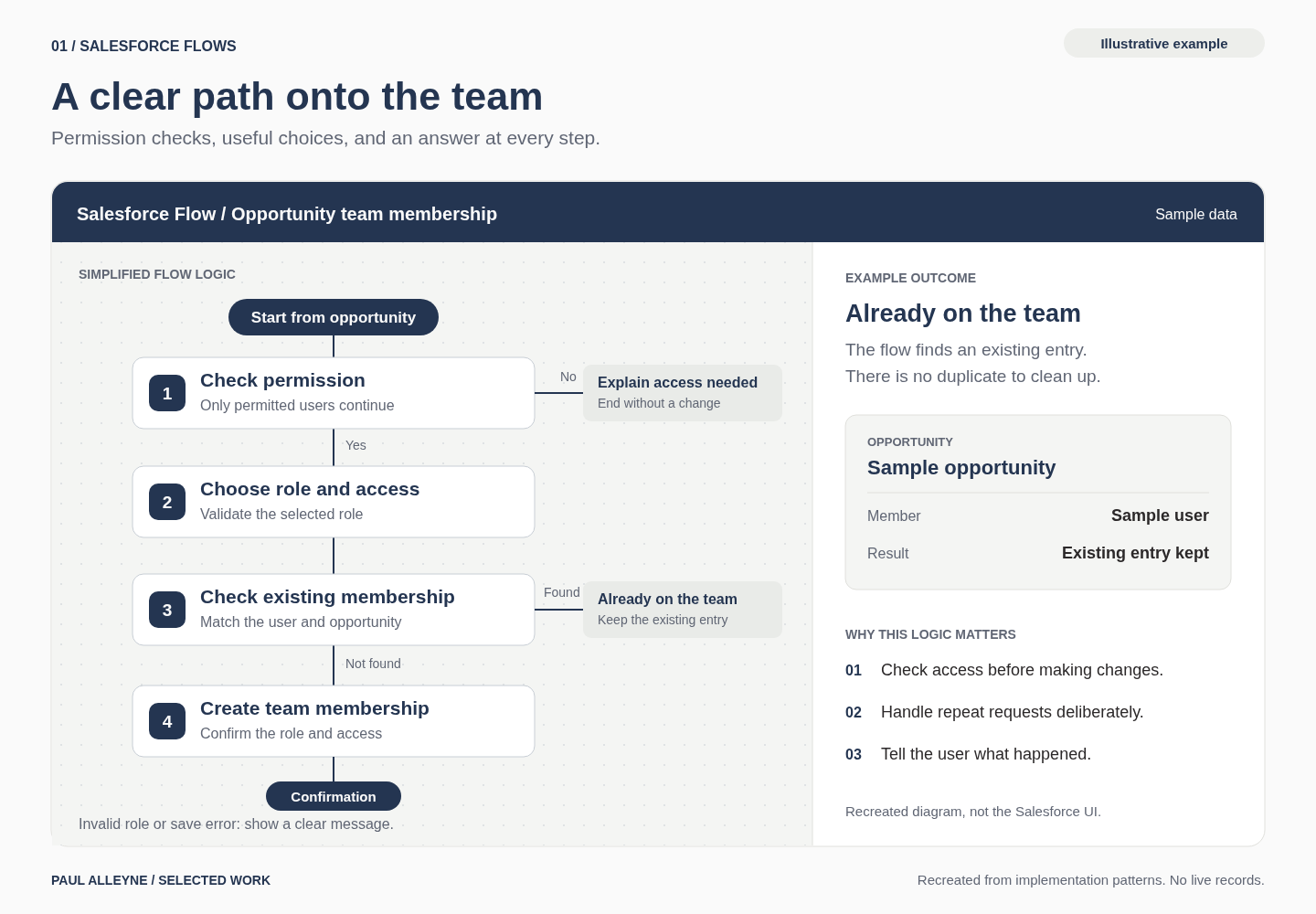Click 'Handle repeat requests deliberately.' item
This screenshot has width=1316, height=914.
point(1012,712)
